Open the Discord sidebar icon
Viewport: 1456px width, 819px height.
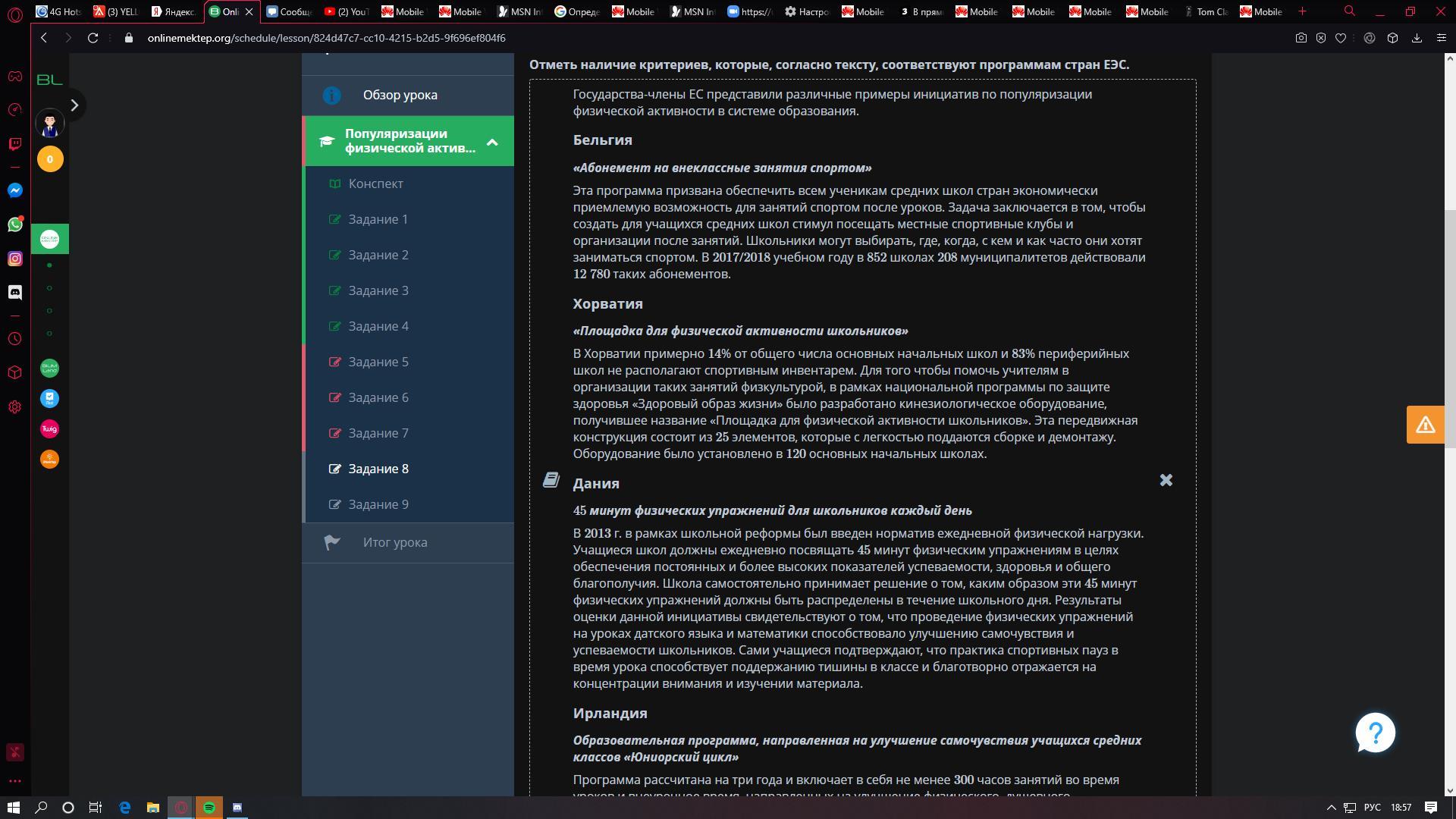pos(15,292)
